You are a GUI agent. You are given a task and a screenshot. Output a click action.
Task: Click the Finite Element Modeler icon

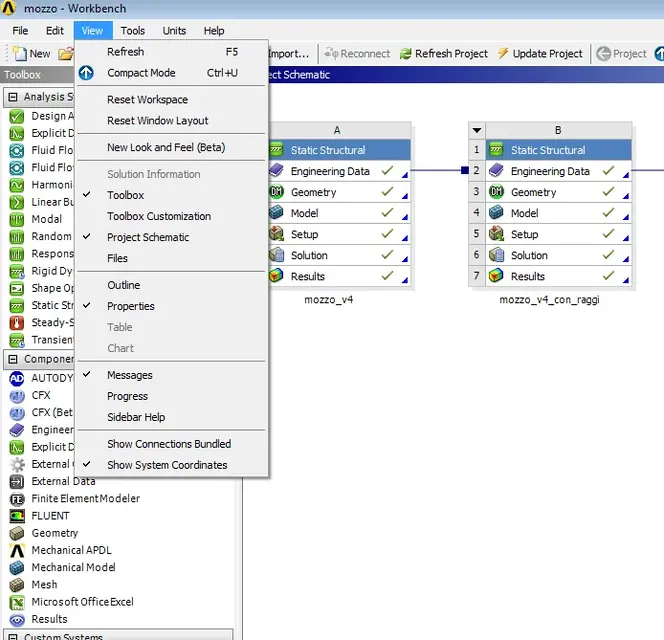point(17,499)
